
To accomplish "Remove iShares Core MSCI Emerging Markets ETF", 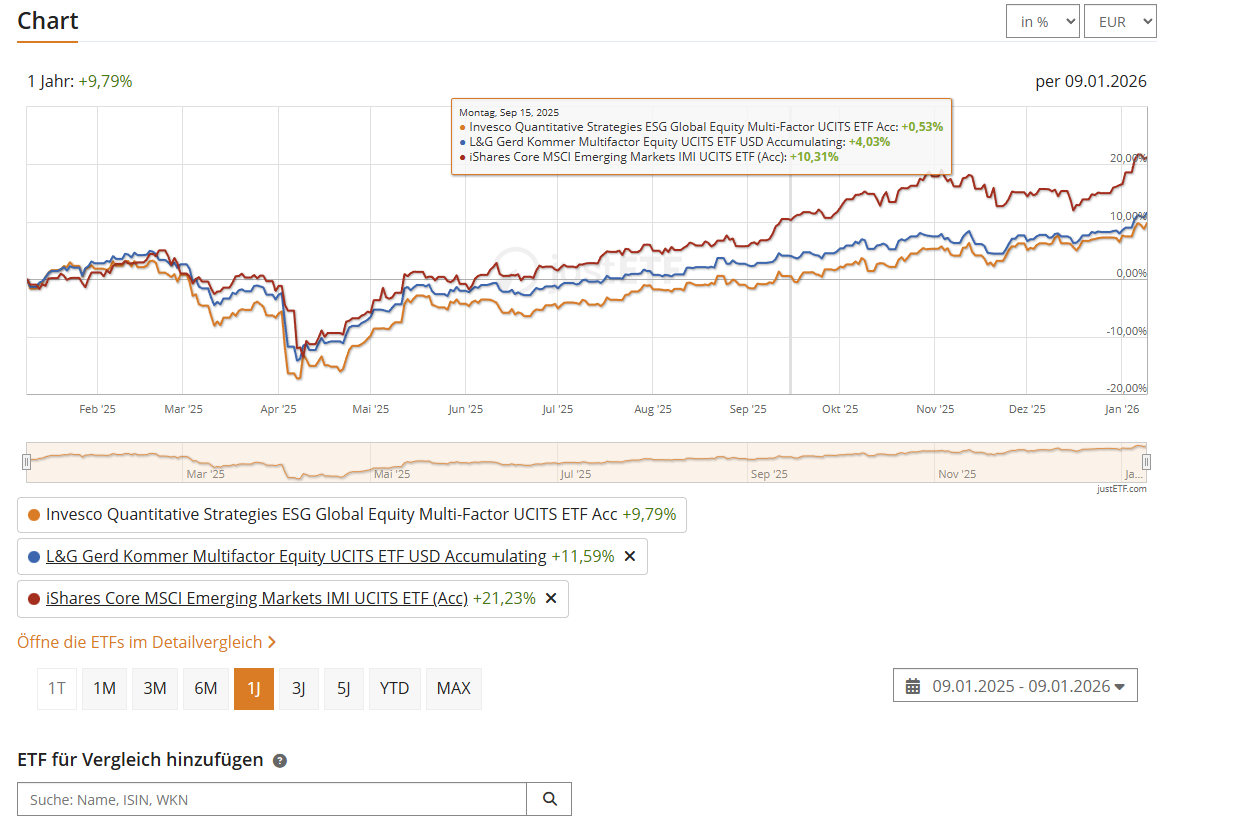I will click(551, 598).
